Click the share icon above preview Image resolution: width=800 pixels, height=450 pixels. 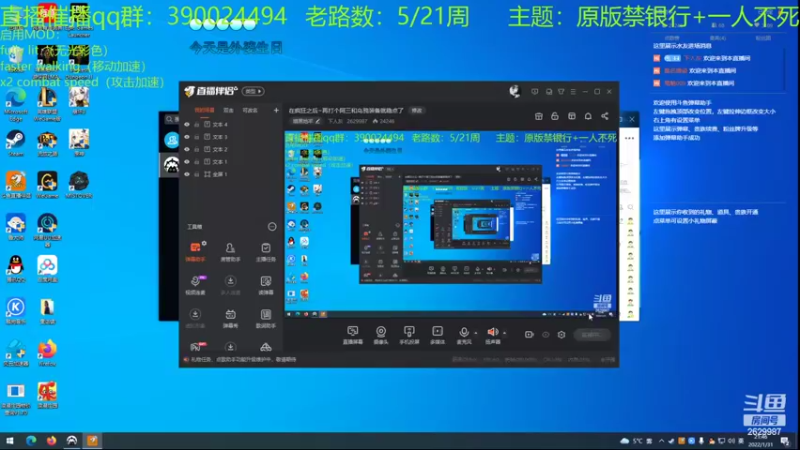(605, 116)
